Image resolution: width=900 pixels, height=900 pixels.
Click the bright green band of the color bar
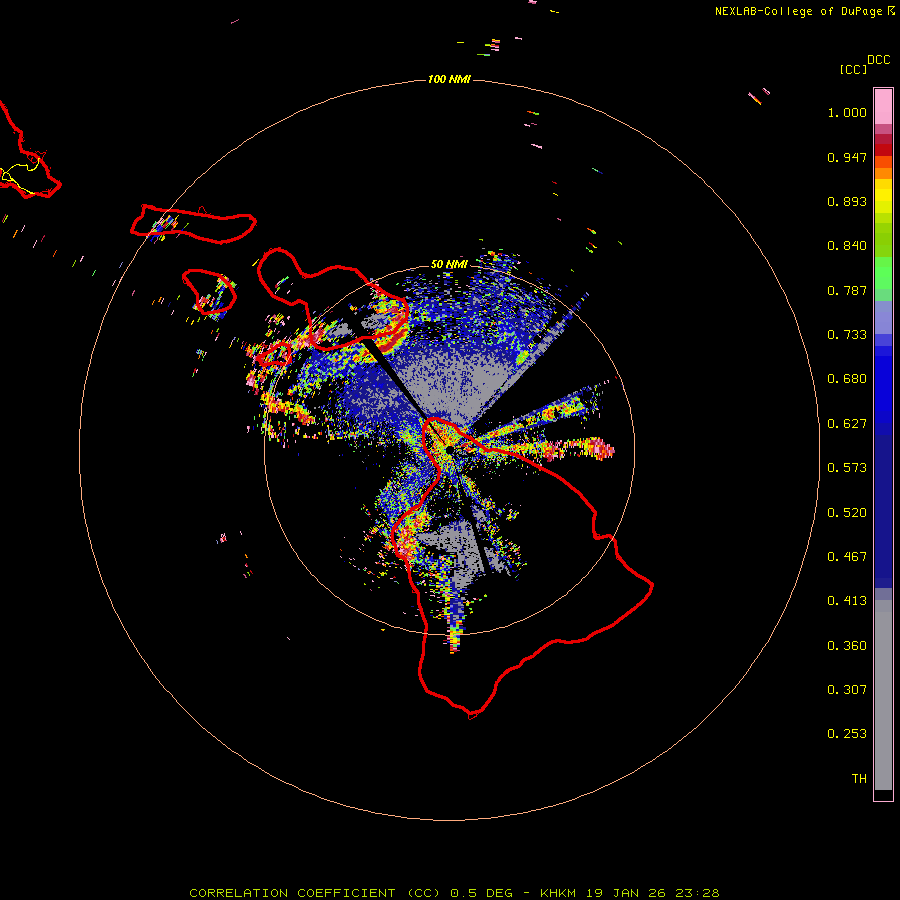point(883,273)
